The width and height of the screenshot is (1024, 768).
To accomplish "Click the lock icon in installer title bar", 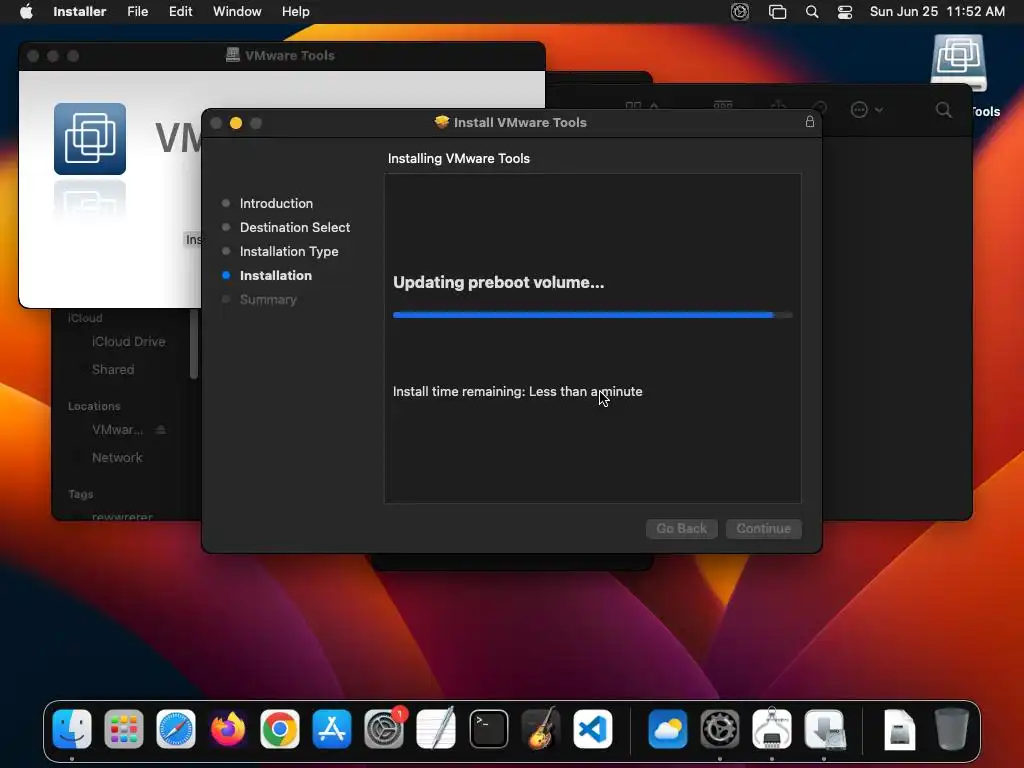I will click(x=810, y=122).
